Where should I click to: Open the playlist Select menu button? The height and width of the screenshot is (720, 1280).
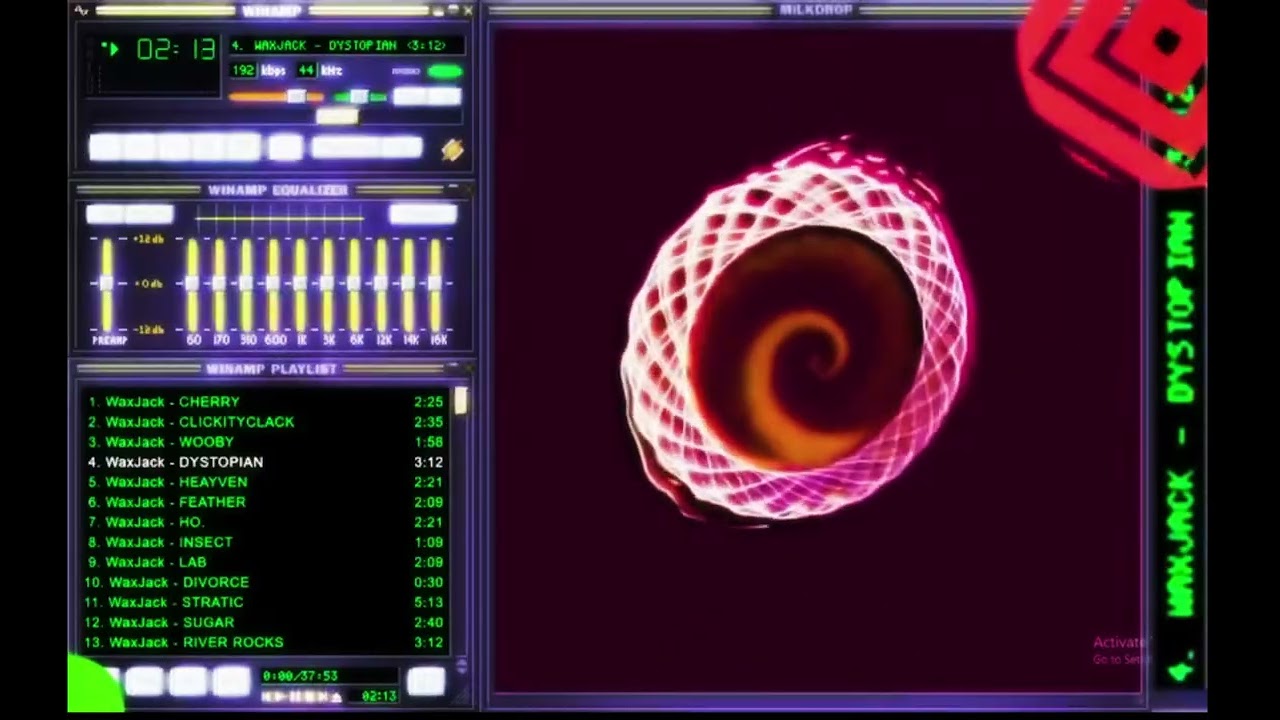(189, 681)
